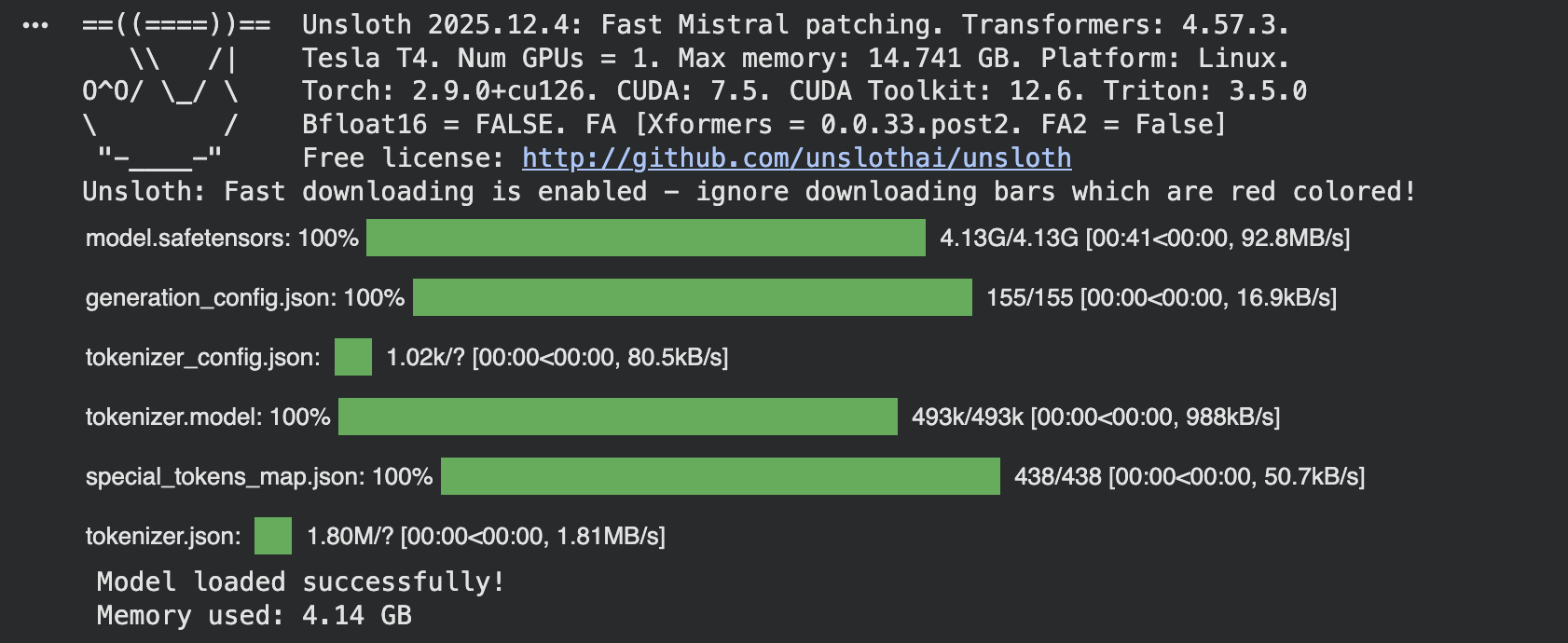Viewport: 1568px width, 643px height.
Task: Click the "Fast downloading is enabled" notice
Action: [x=749, y=192]
